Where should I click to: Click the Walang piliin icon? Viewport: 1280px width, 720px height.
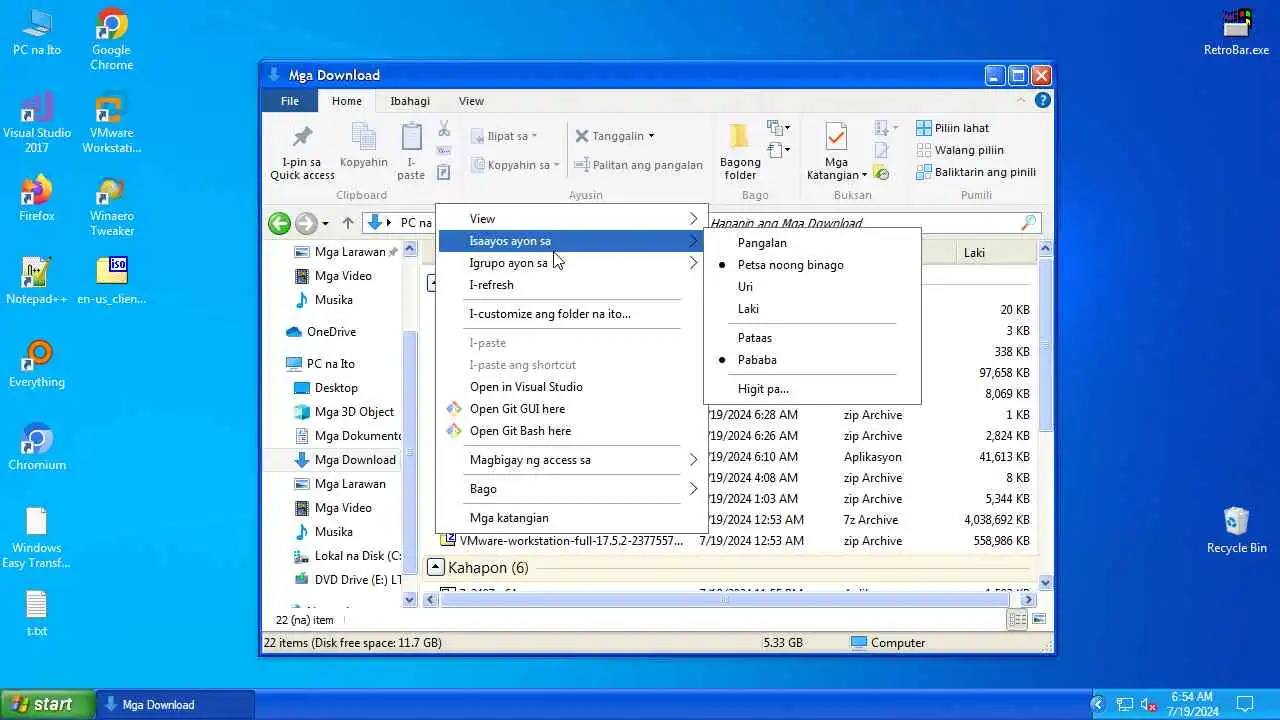point(924,150)
